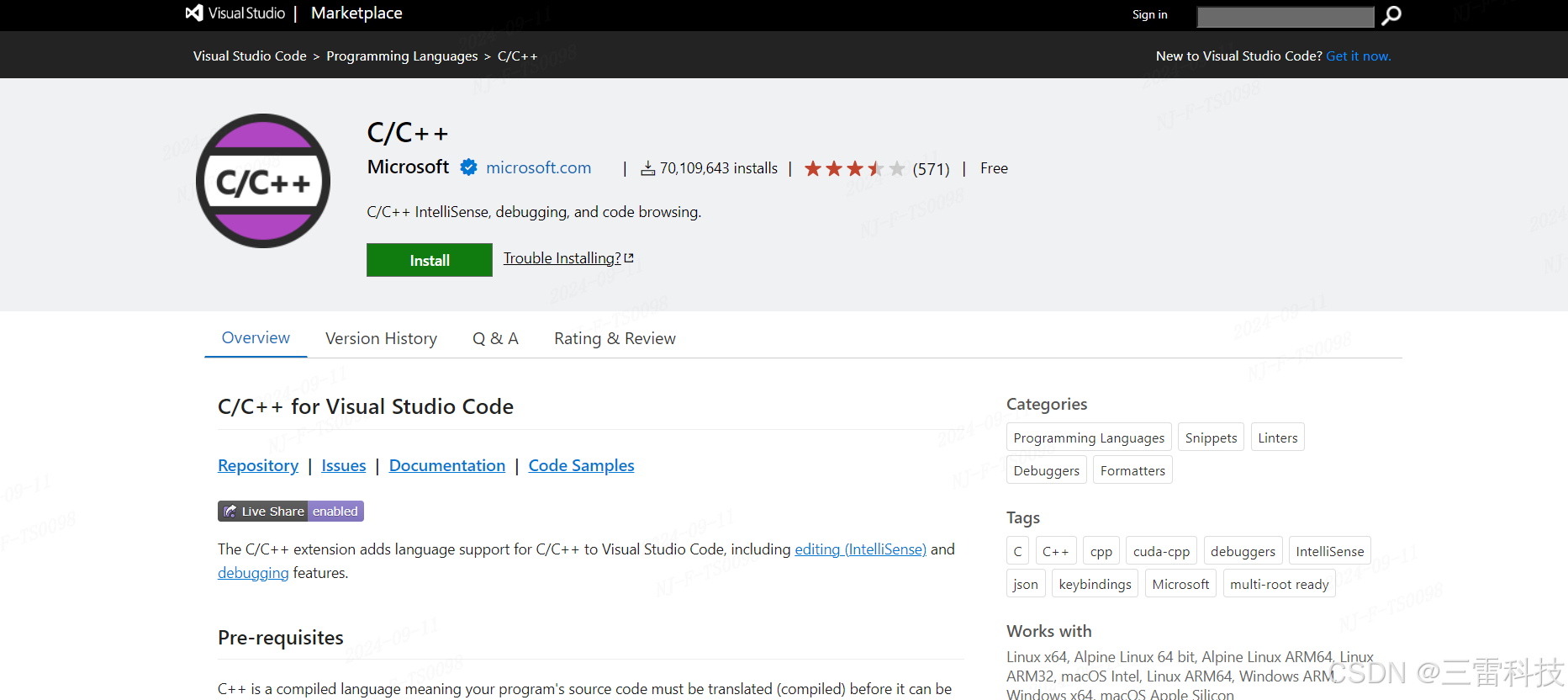Click the green Install button
The width and height of the screenshot is (1568, 700).
click(x=430, y=260)
